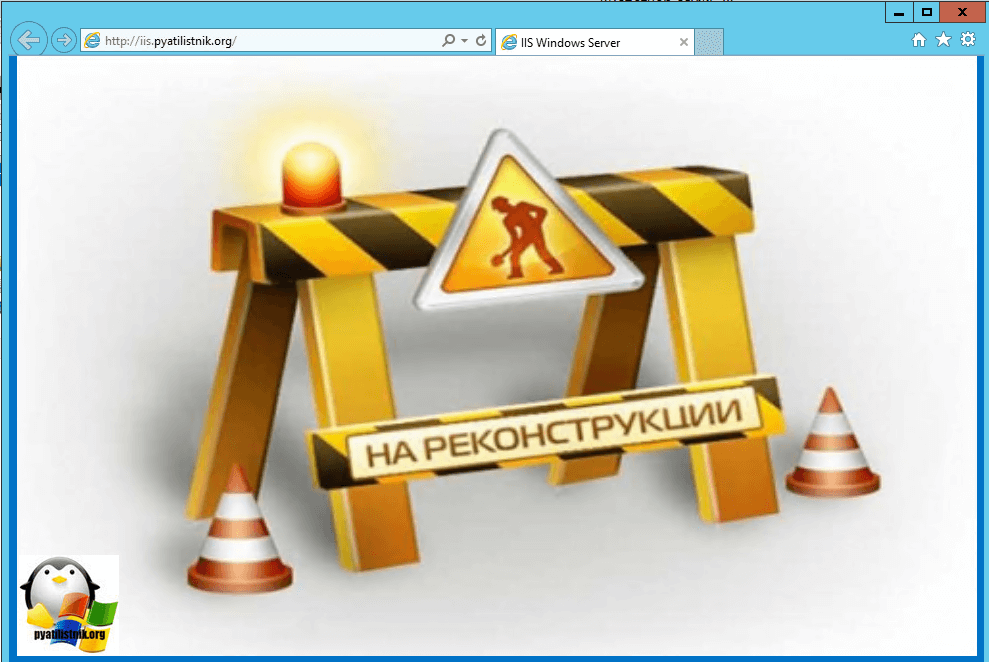The image size is (989, 662).
Task: Select the IIS Windows Server tab
Action: [595, 42]
